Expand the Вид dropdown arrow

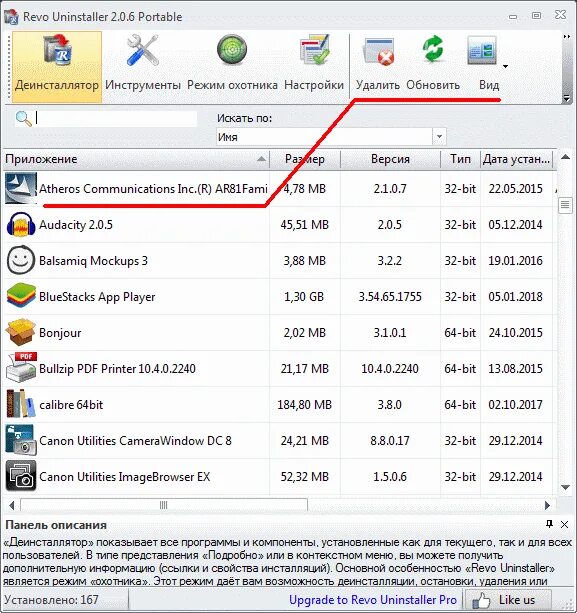point(505,66)
